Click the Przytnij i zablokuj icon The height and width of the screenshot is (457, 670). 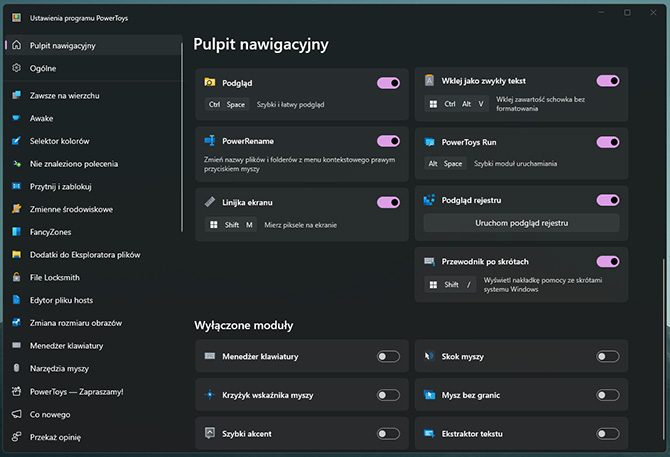click(x=16, y=186)
